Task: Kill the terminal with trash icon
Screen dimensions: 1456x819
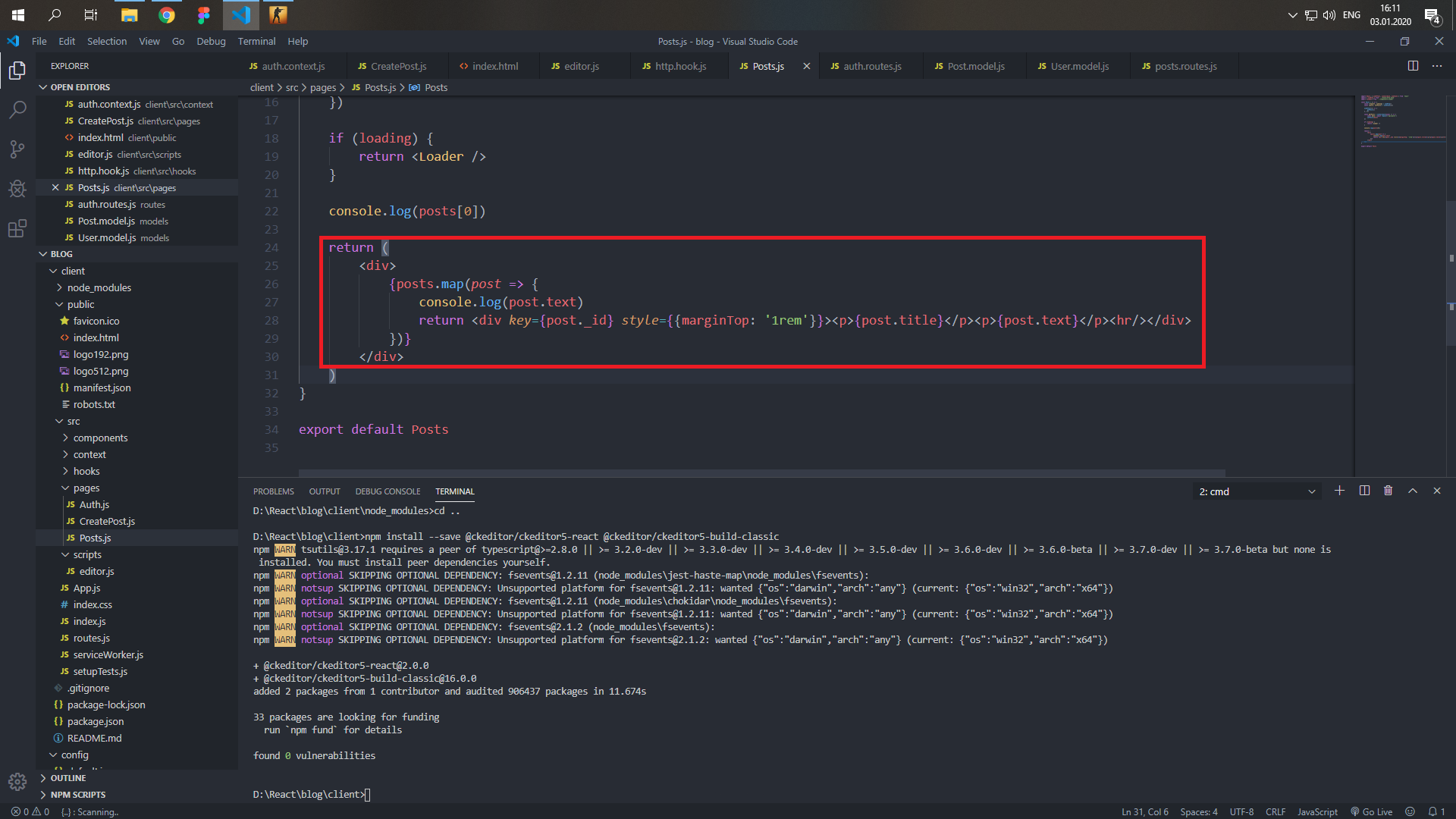Action: (1388, 491)
